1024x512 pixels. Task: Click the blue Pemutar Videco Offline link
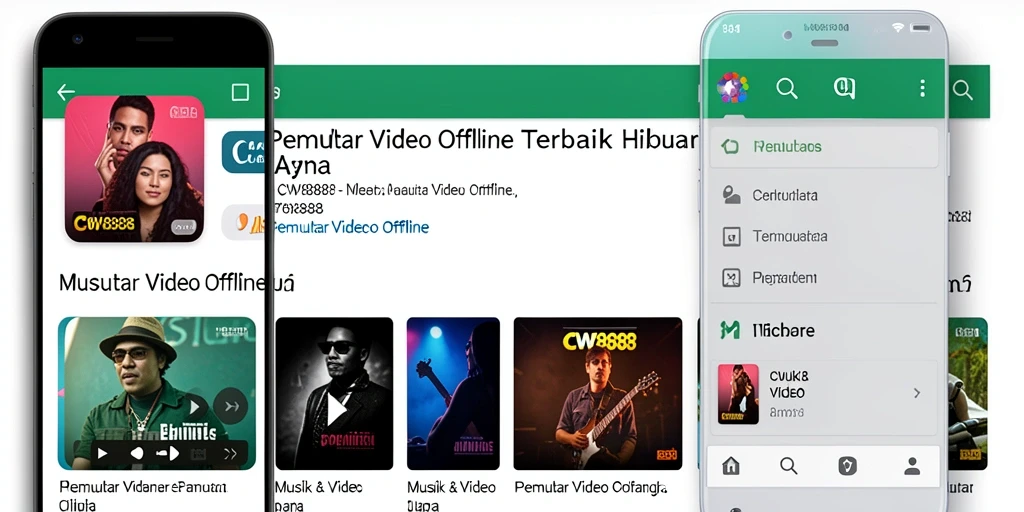[x=351, y=227]
